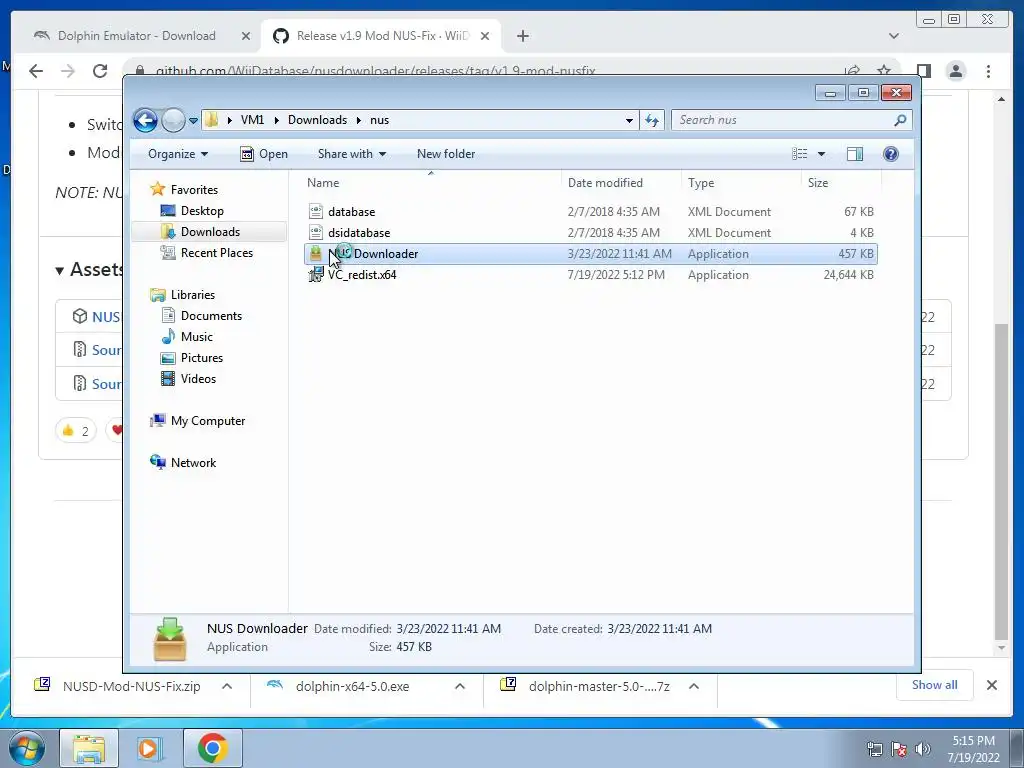Viewport: 1024px width, 768px height.
Task: Click the volume speaker tray icon
Action: coord(922,749)
